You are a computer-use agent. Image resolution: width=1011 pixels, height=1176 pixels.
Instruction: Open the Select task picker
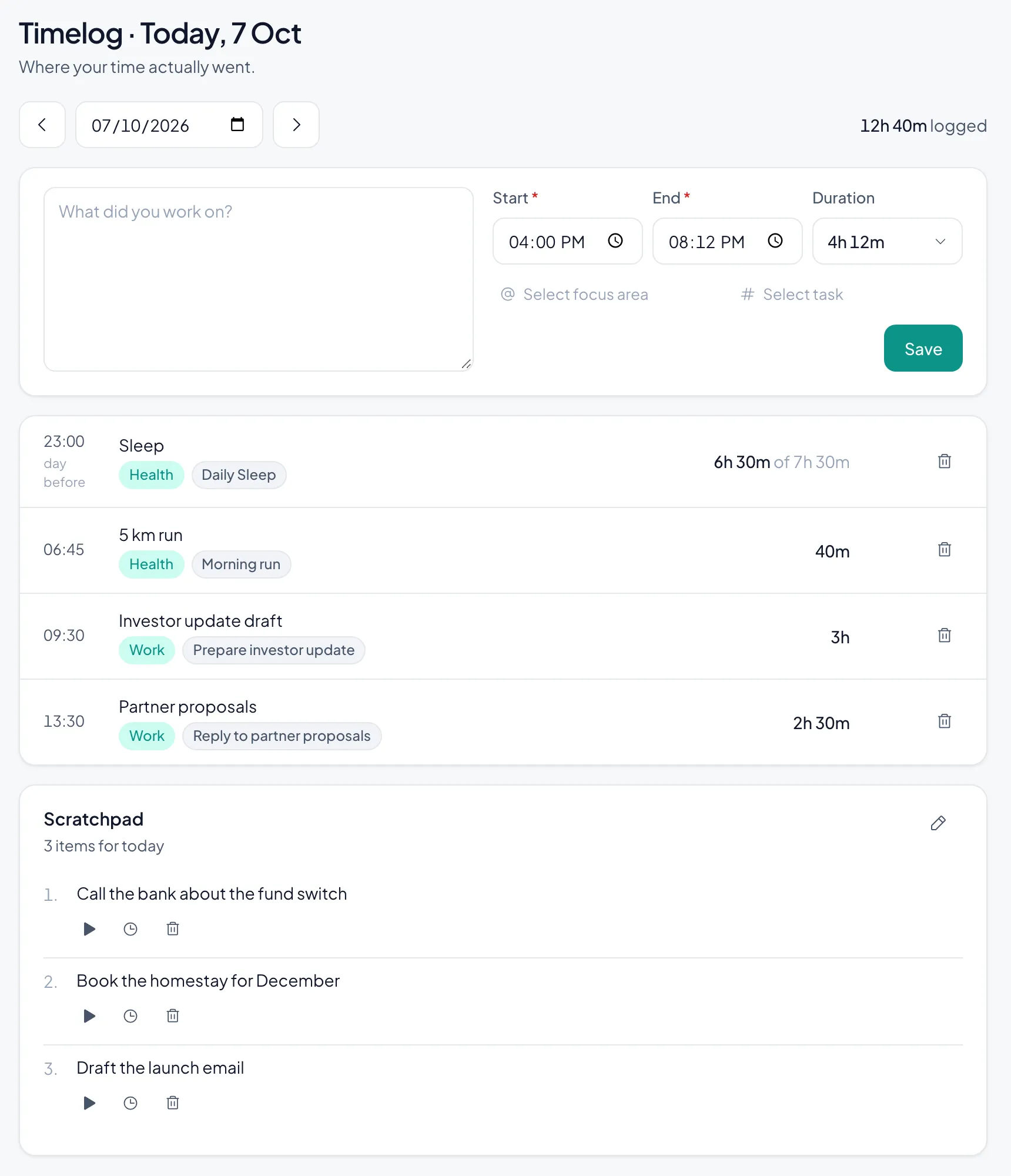[792, 294]
